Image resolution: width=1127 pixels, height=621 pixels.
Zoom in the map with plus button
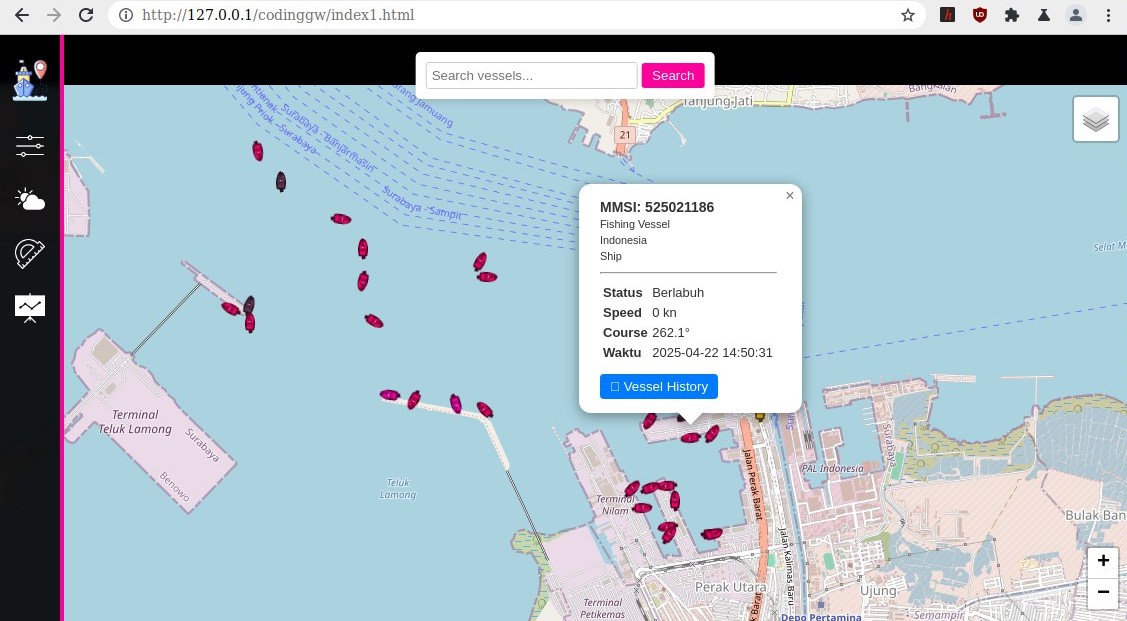pos(1103,561)
